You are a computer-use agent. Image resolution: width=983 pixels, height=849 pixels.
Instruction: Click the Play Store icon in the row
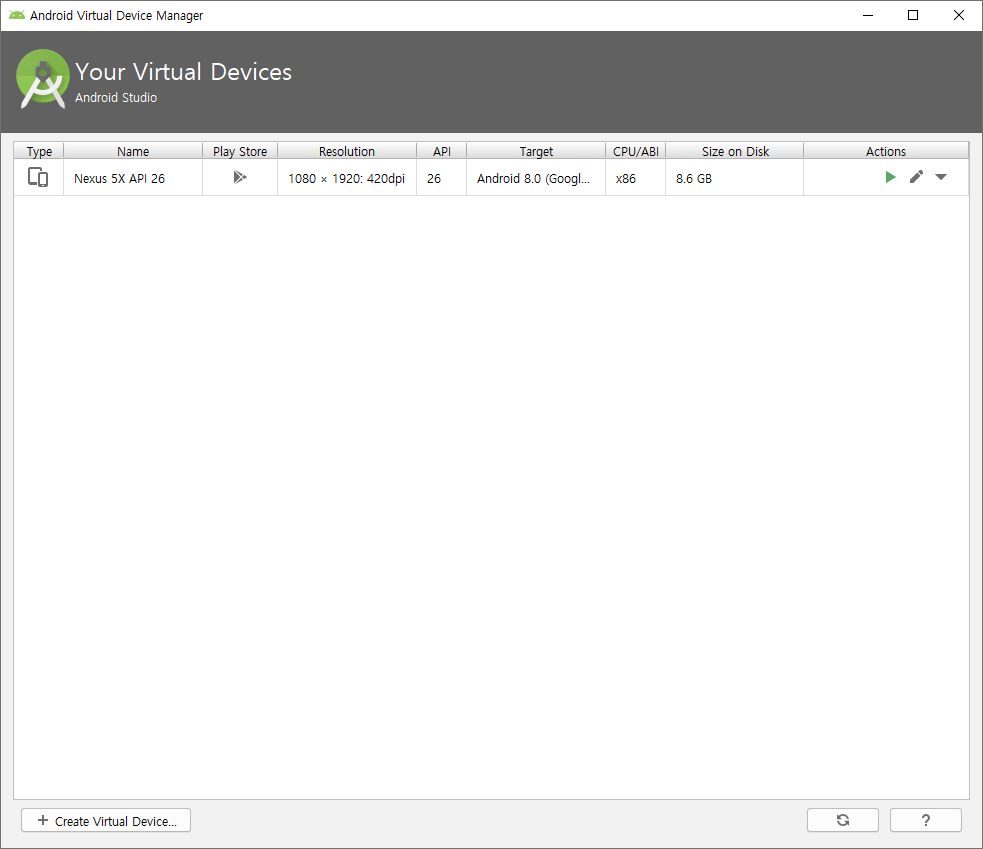tap(239, 177)
